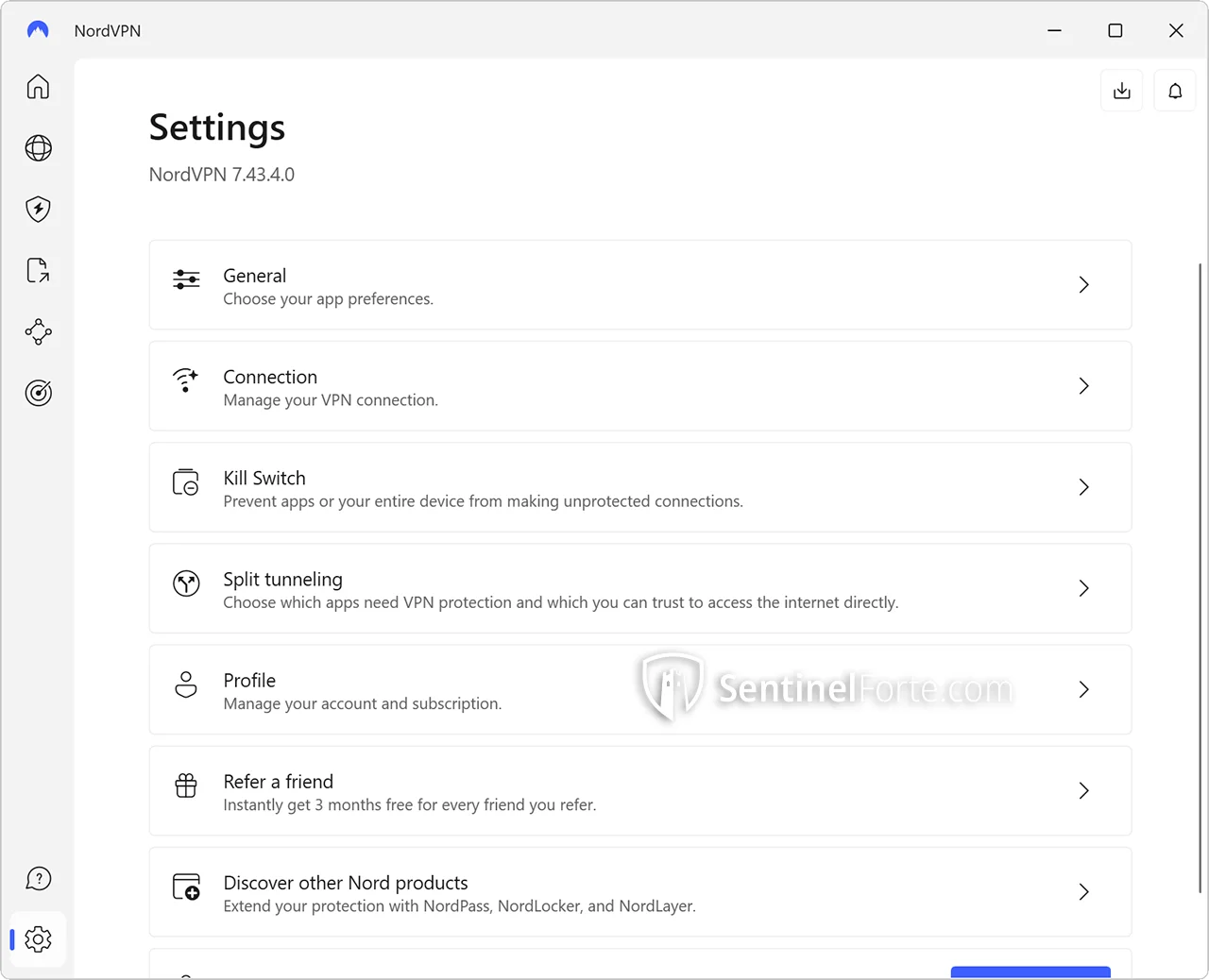
Task: Click Discover other Nord products icon
Action: (186, 887)
